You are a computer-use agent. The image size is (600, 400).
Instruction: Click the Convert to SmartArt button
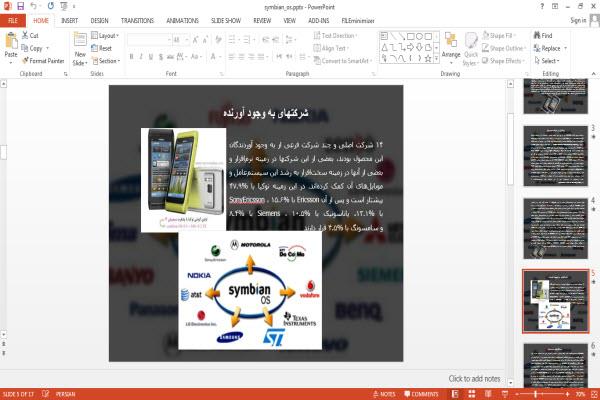pyautogui.click(x=342, y=60)
